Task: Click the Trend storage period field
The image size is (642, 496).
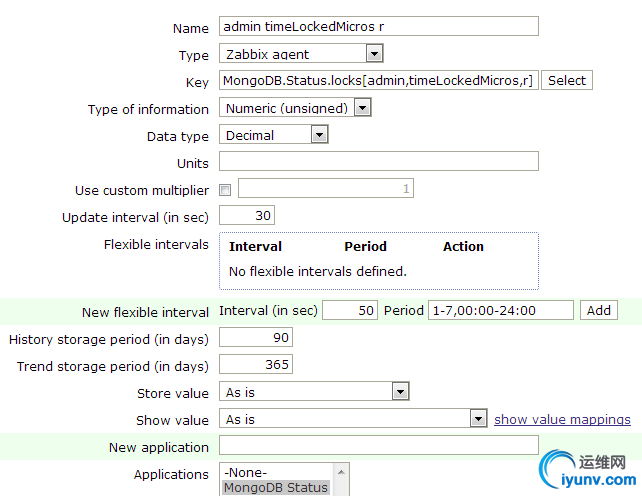Action: [255, 365]
